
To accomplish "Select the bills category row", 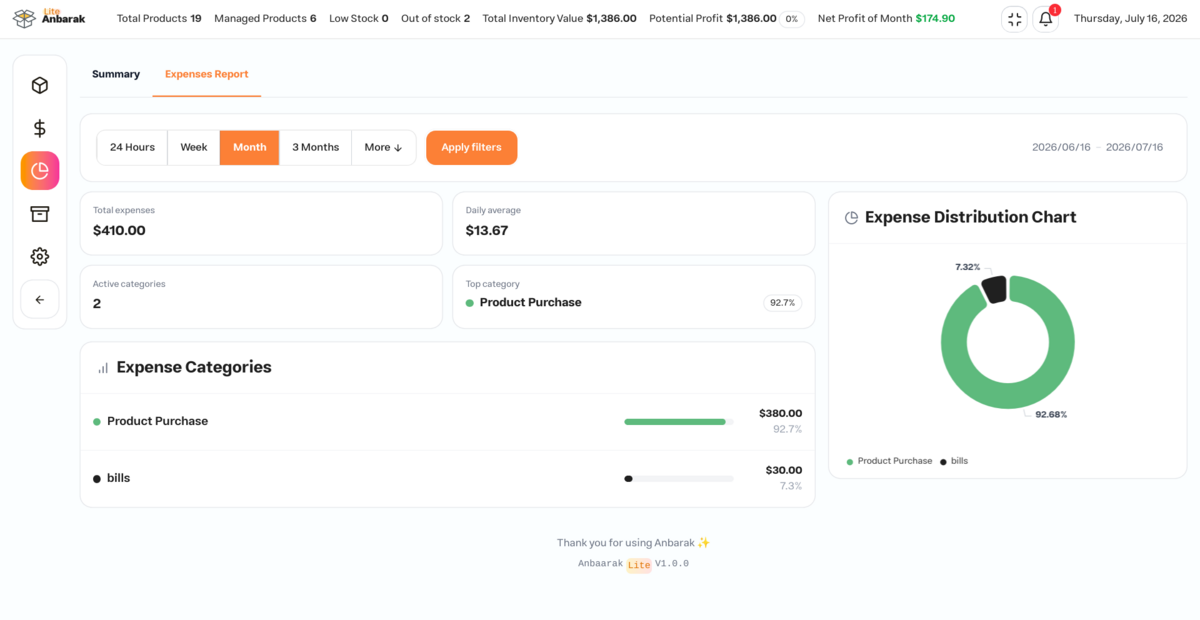I will point(447,479).
